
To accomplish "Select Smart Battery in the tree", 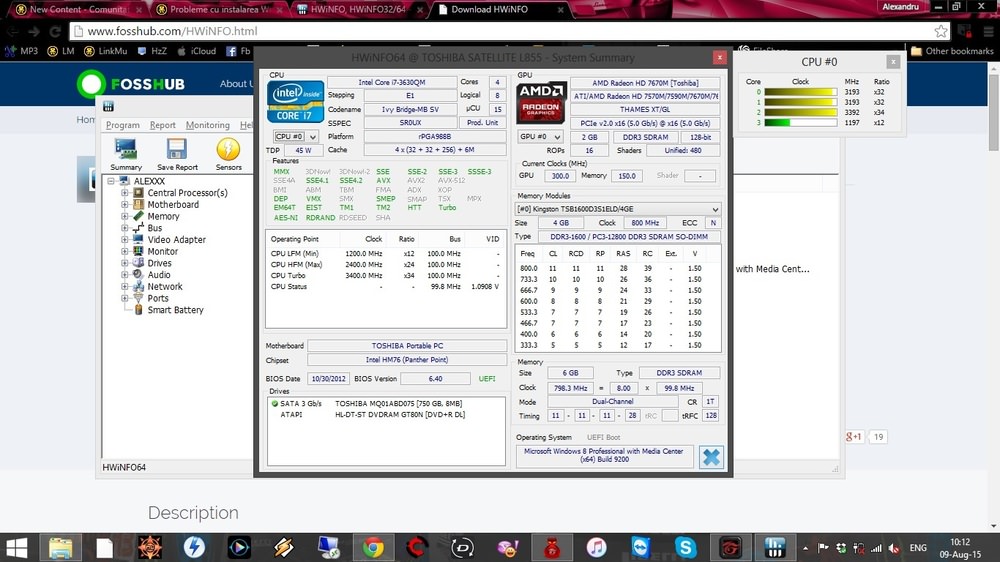I will pos(175,310).
